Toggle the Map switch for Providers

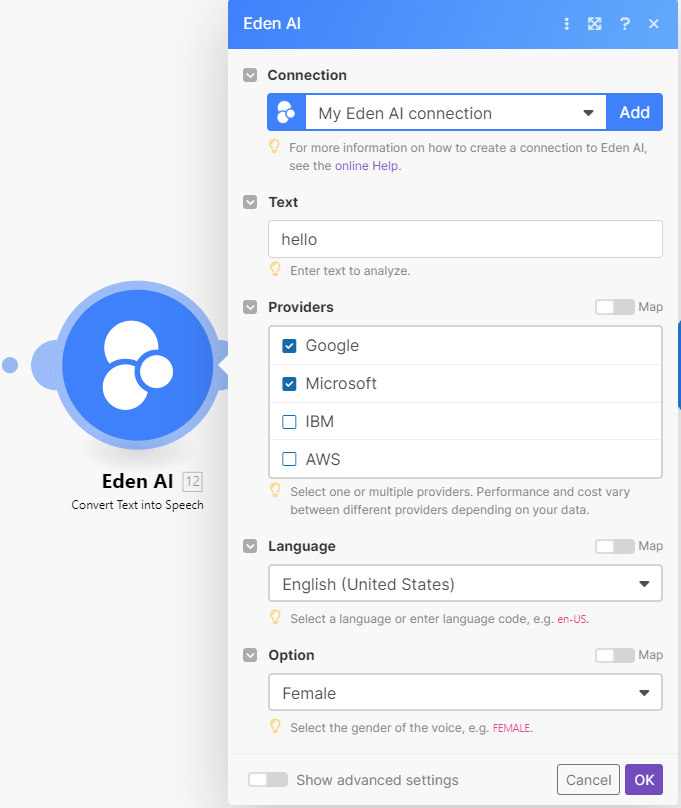[615, 307]
